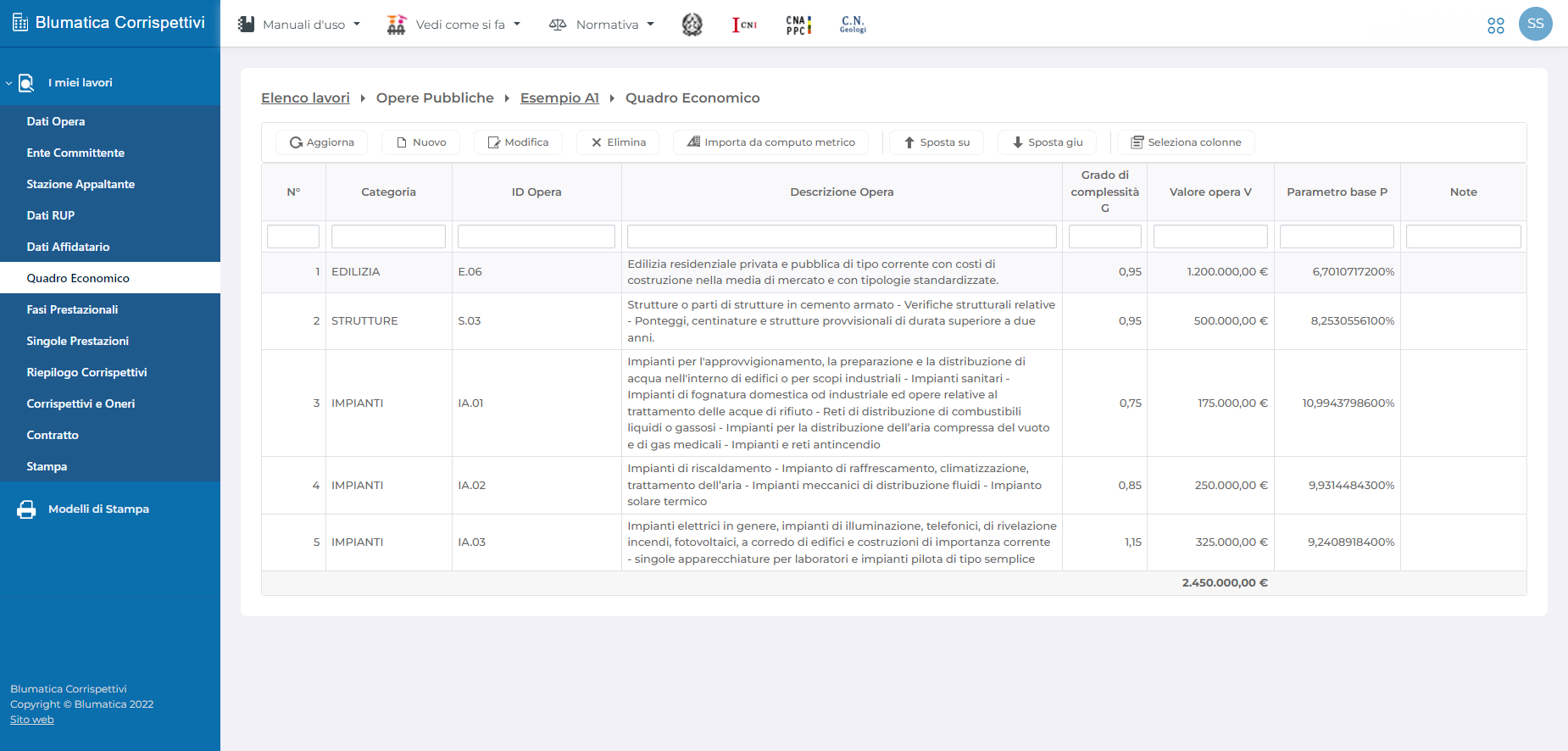Click the Categoria filter input field
Viewport: 1568px width, 751px height.
click(388, 236)
